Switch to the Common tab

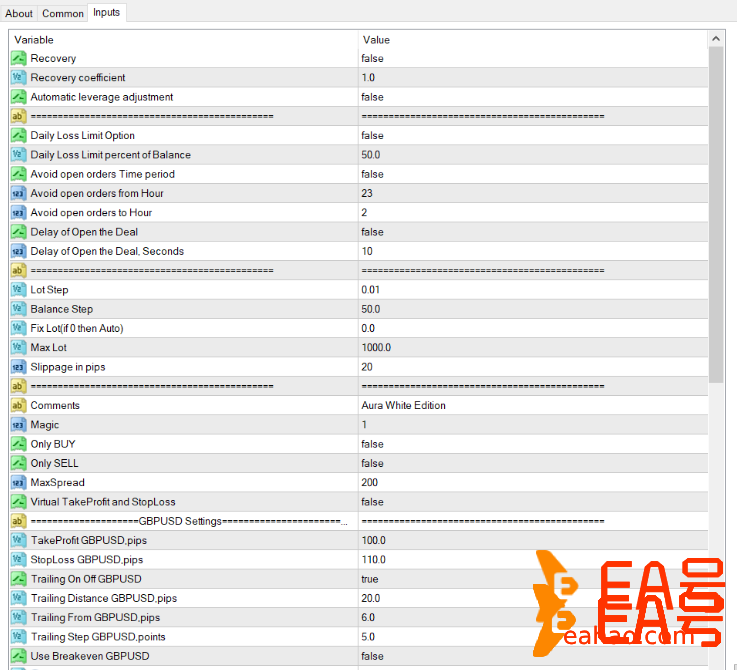point(63,13)
